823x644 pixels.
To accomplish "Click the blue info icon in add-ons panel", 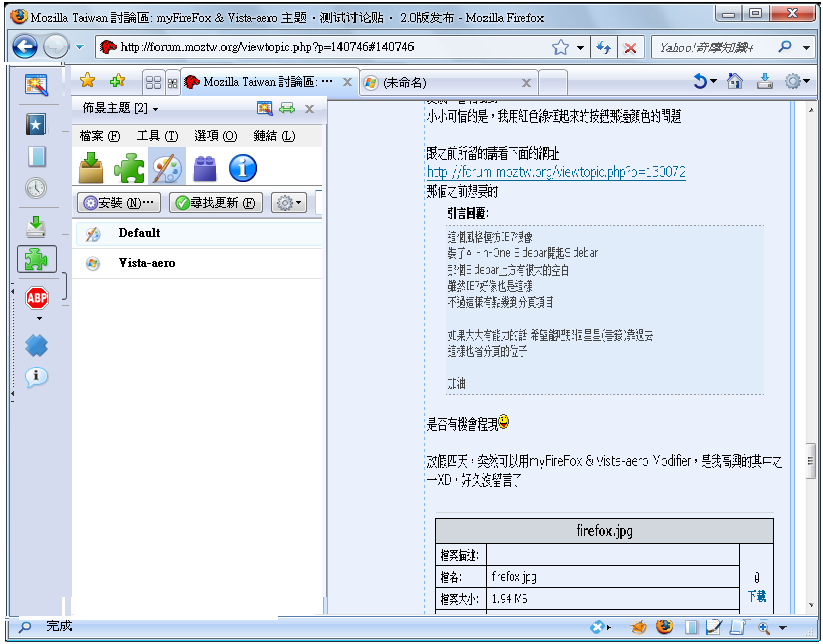I will pyautogui.click(x=243, y=168).
